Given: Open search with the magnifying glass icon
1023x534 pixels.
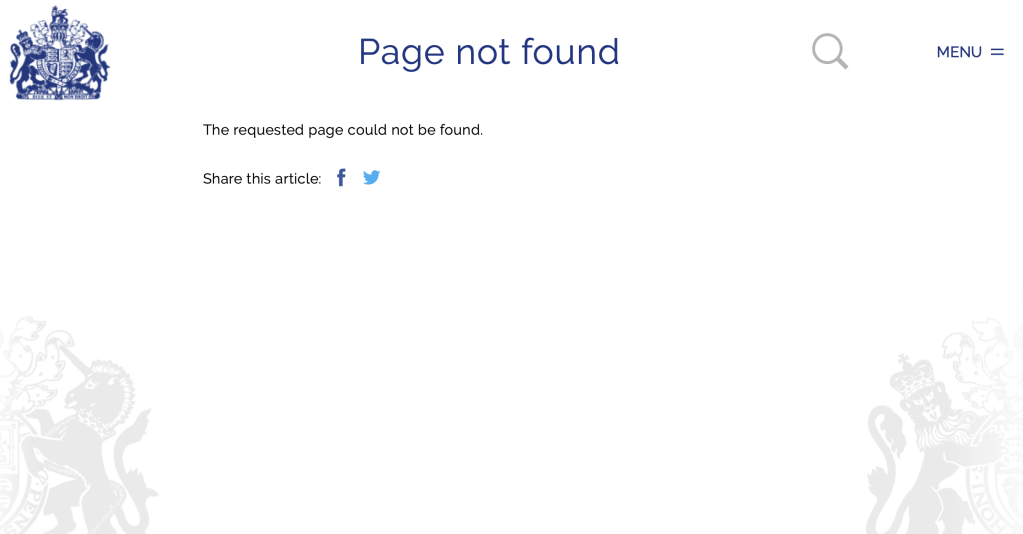Looking at the screenshot, I should click(x=830, y=51).
